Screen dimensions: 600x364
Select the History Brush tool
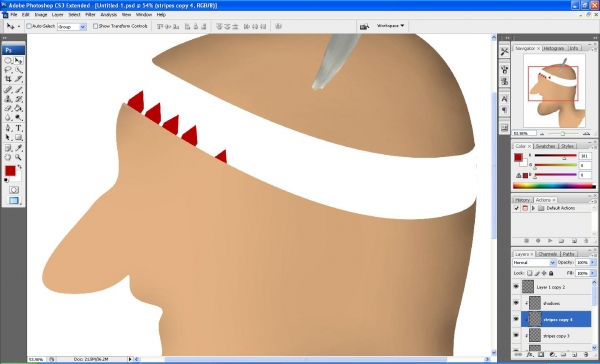tap(18, 99)
